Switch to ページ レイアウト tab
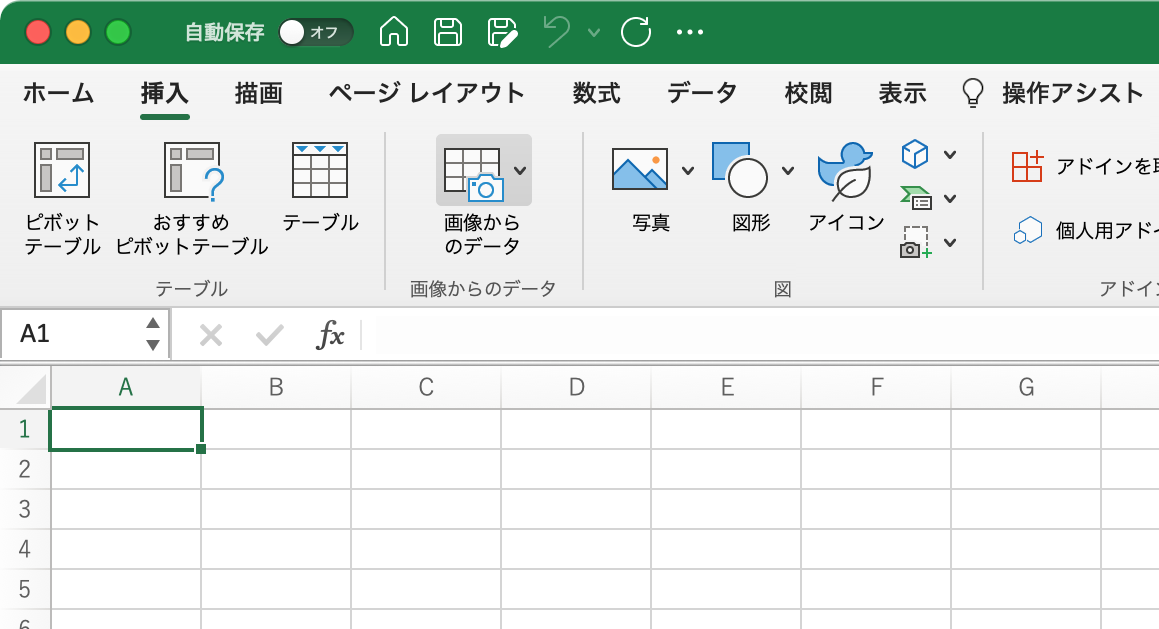 pyautogui.click(x=426, y=93)
